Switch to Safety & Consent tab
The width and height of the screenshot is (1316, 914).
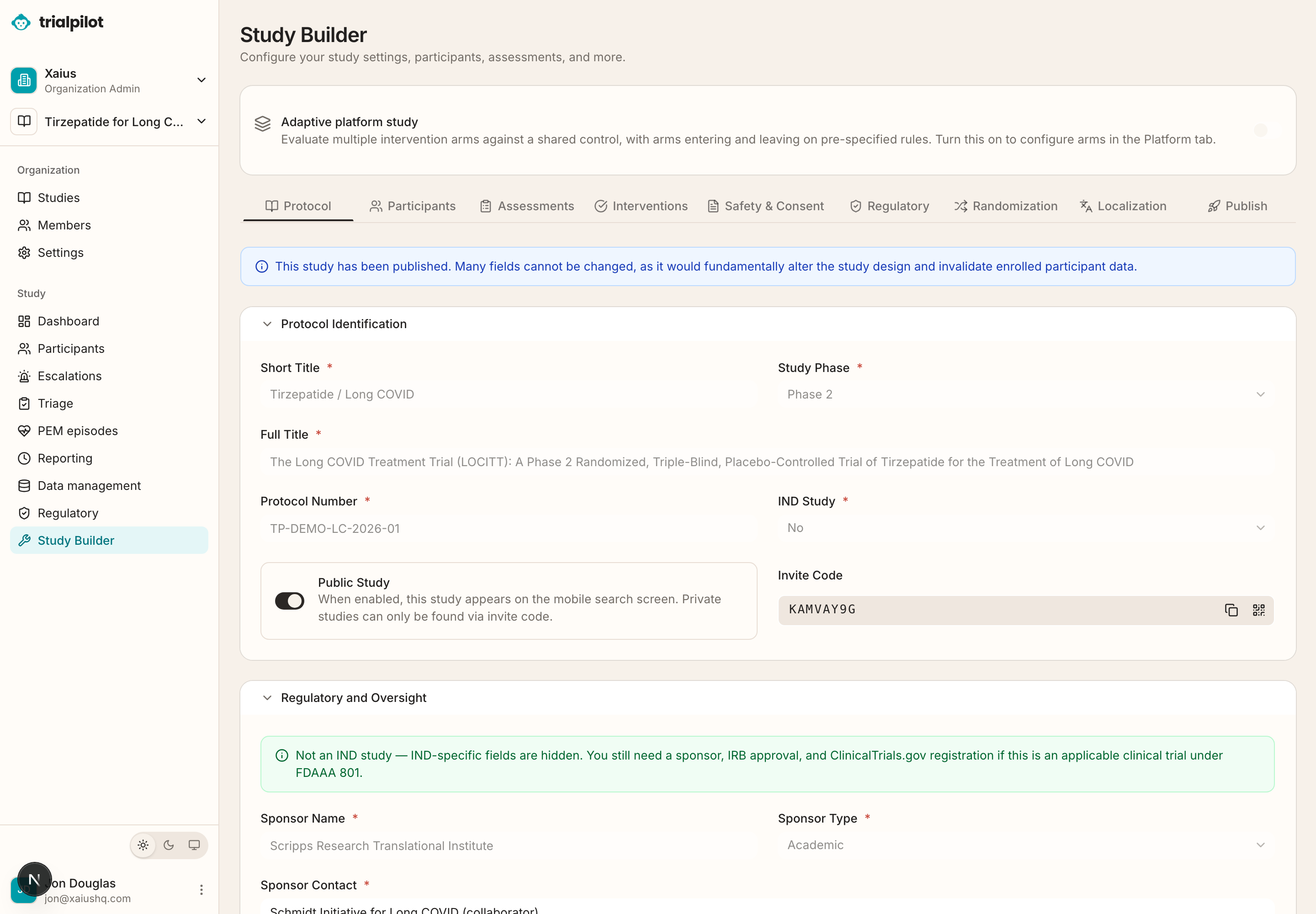click(766, 206)
